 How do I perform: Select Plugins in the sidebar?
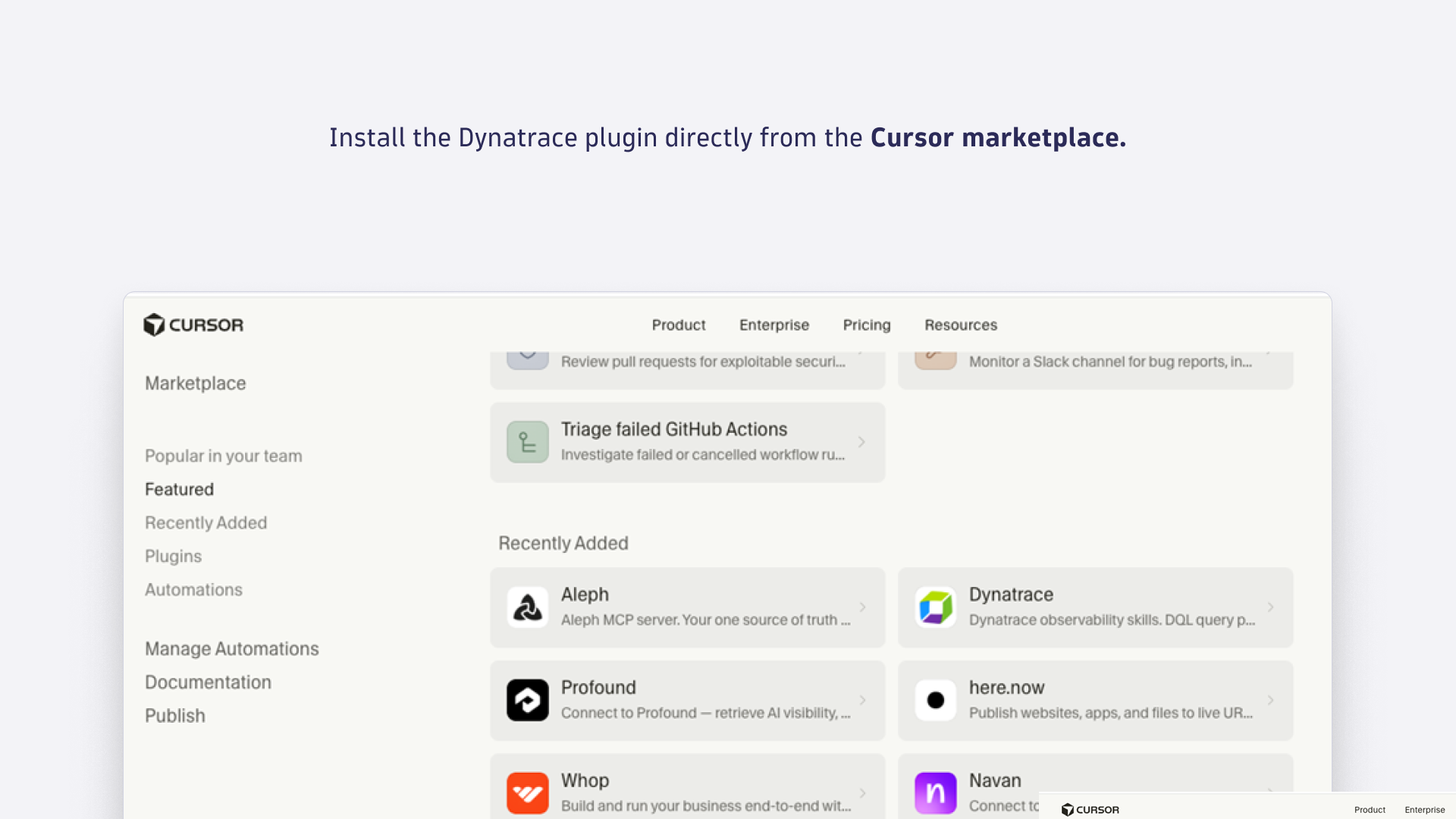pyautogui.click(x=174, y=556)
